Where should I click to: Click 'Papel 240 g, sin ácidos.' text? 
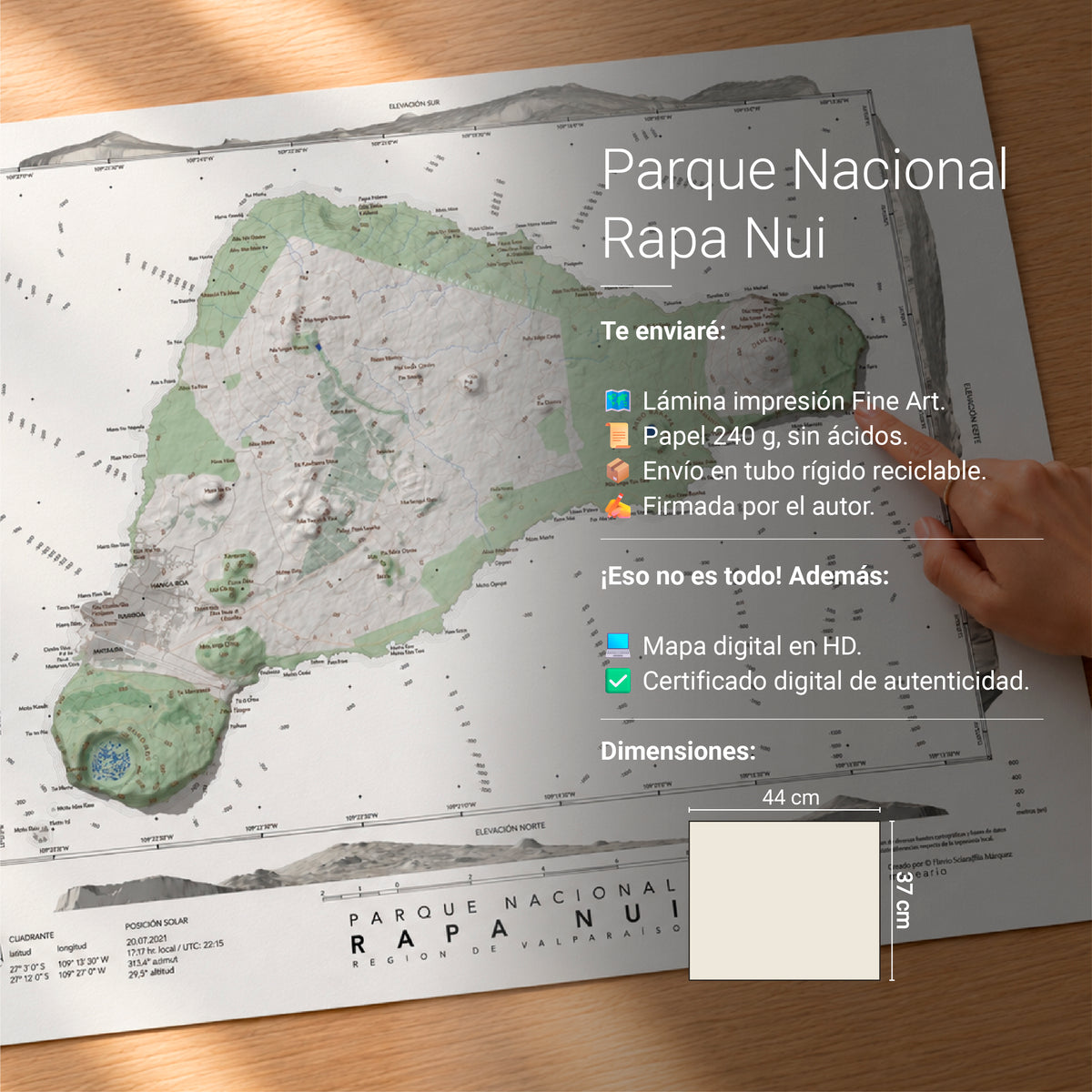[775, 436]
